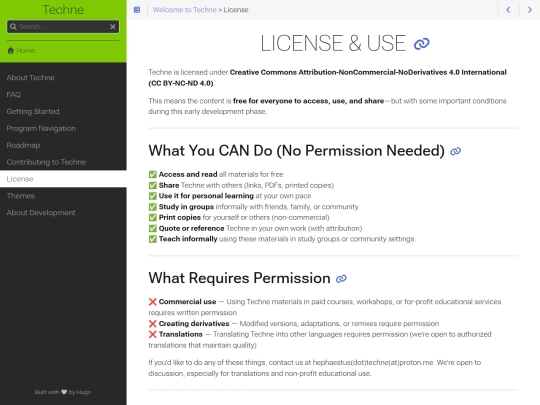Click the search magnifier icon
The image size is (540, 405).
tap(13, 27)
